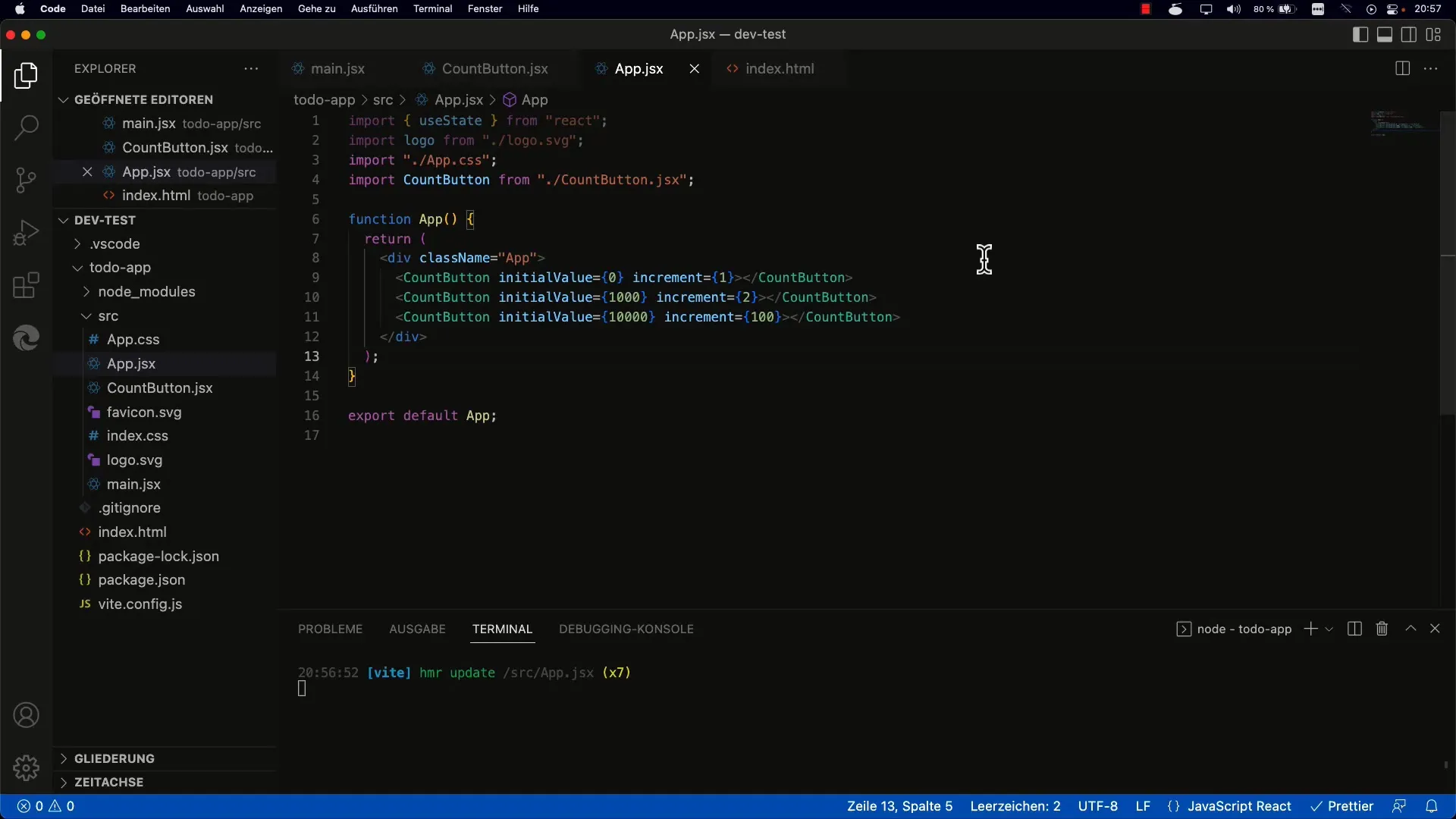
Task: Go to line via Zeile 13, Spalte 5
Action: pyautogui.click(x=899, y=806)
